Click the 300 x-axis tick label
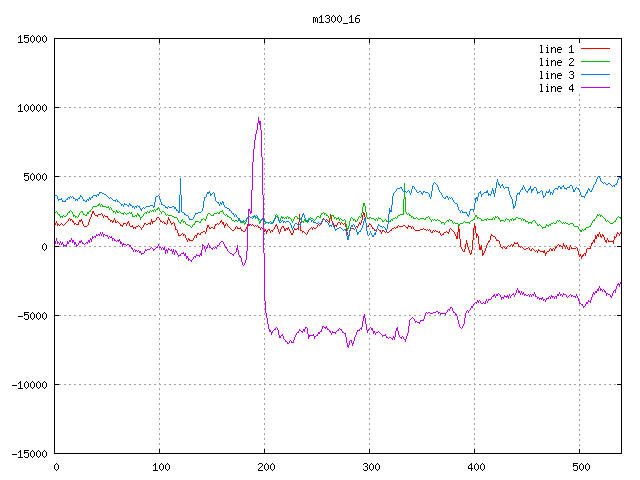Screen dimensions: 640x480 [369, 466]
